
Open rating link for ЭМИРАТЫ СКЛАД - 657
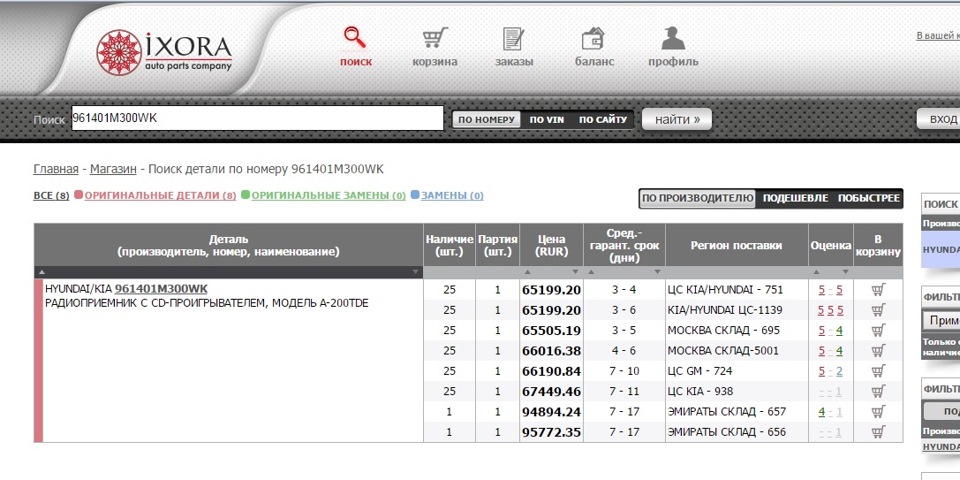pyautogui.click(x=830, y=411)
